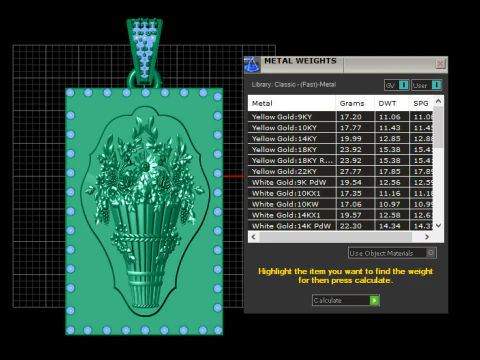Select the White Gold:10KW row
This screenshot has width=480, height=360.
click(341, 204)
